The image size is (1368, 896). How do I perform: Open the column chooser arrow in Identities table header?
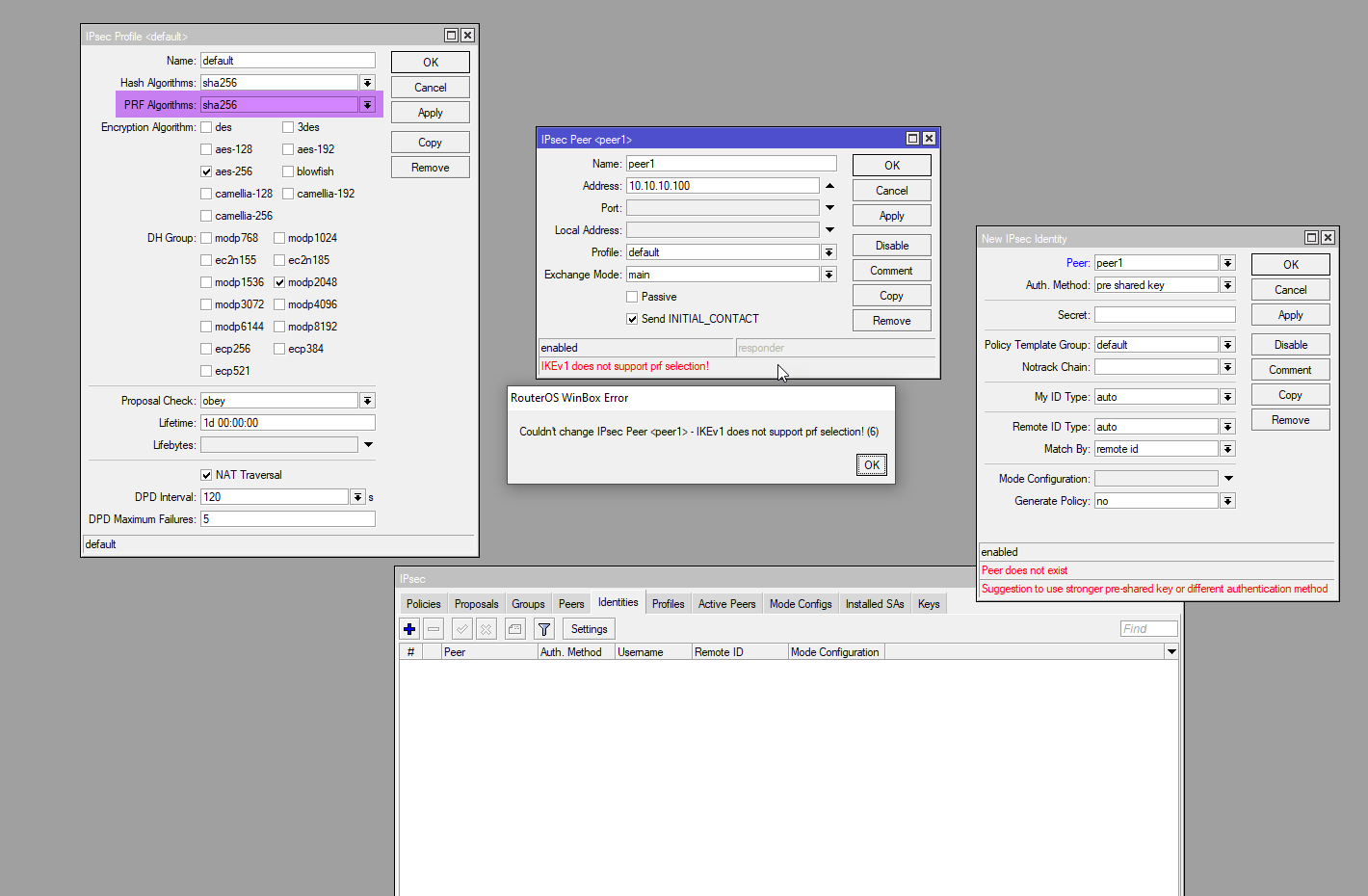(1171, 652)
